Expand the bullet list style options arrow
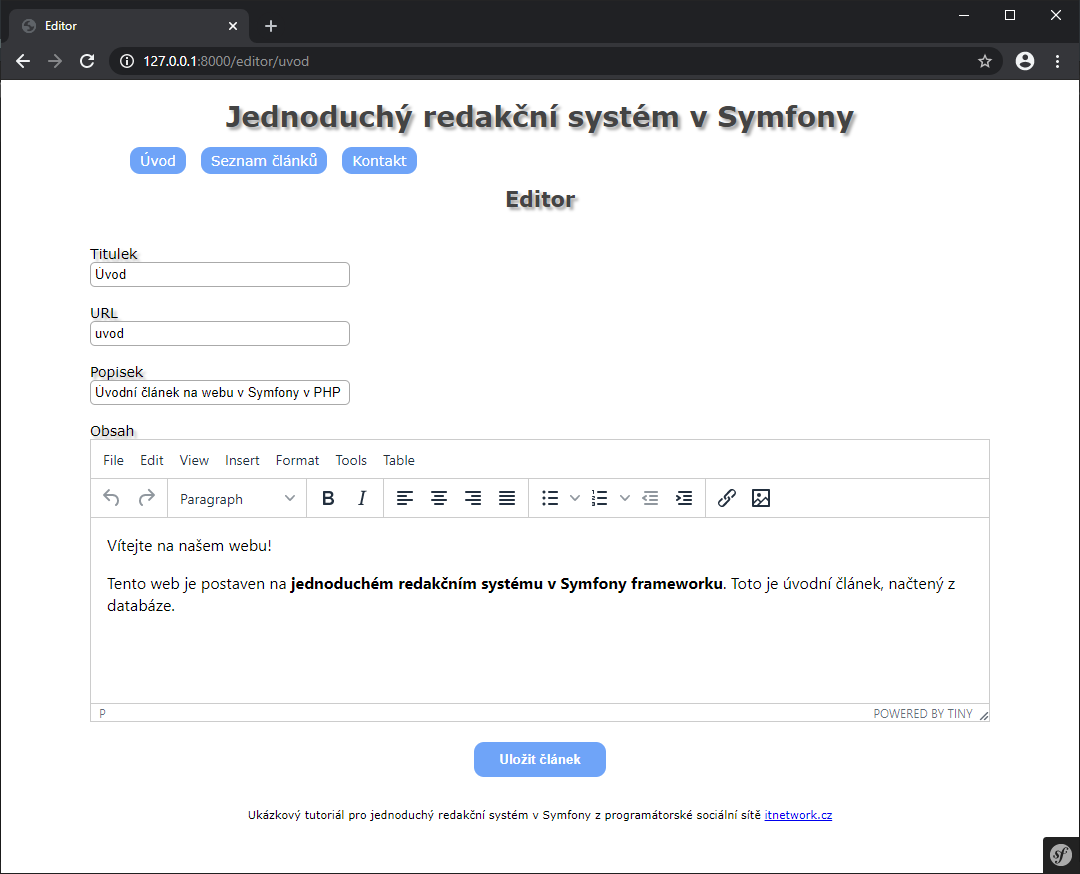 point(574,498)
